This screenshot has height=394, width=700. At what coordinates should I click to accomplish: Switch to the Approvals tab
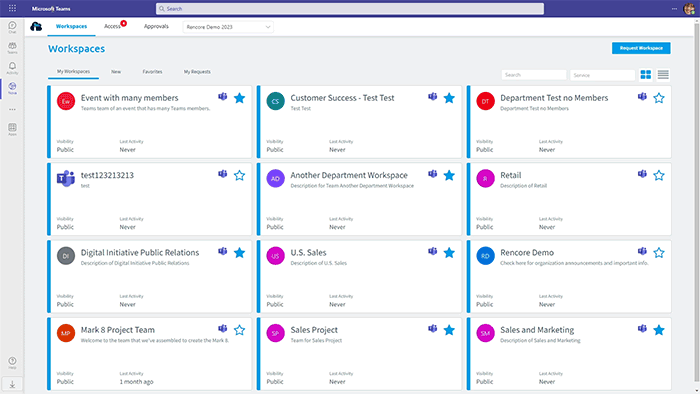tap(156, 26)
